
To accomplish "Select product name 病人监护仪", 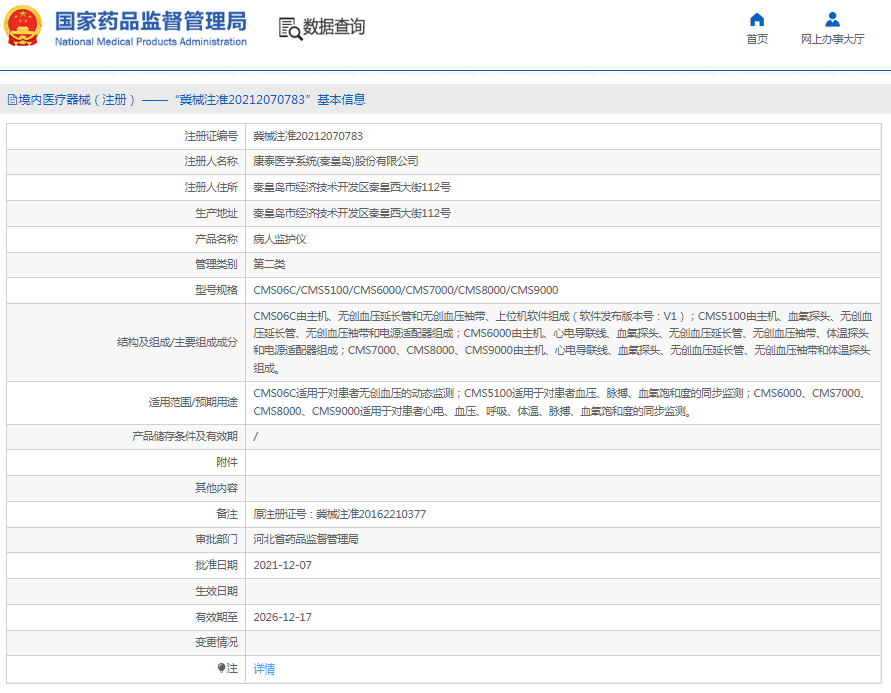I will tap(280, 239).
